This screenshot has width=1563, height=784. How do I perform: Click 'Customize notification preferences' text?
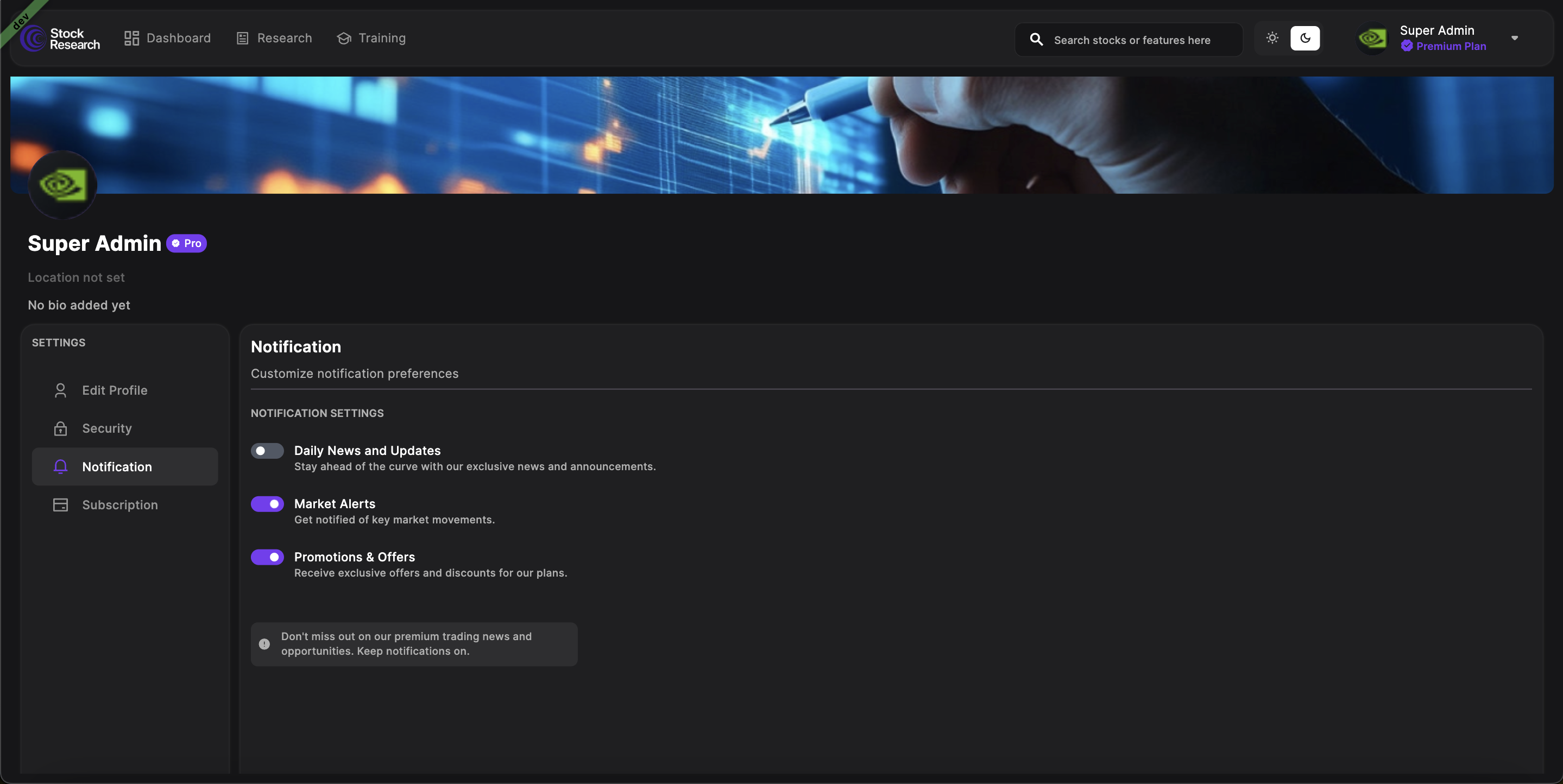coord(354,374)
